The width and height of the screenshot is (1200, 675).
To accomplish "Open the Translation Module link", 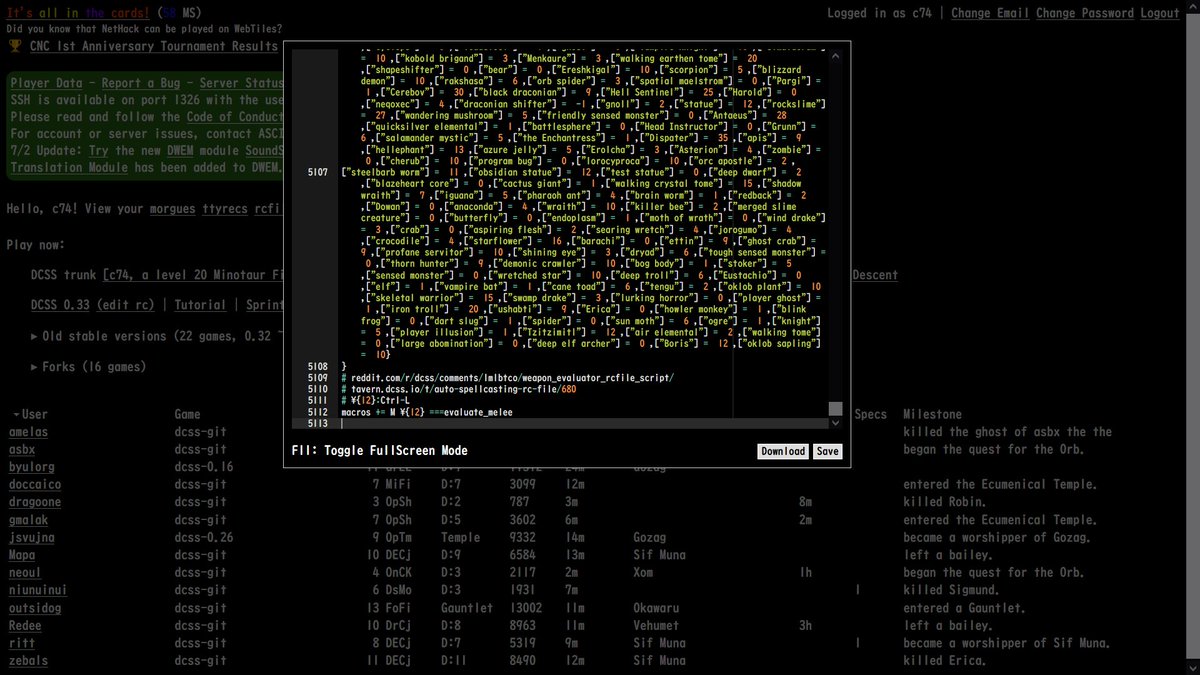I will click(71, 167).
